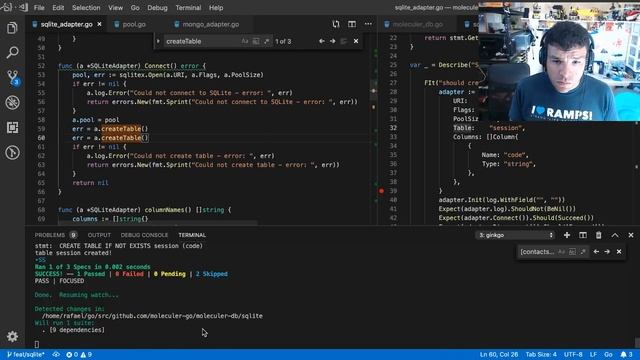Click the editor horizontal scrollbar
This screenshot has width=640, height=360.
(x=157, y=223)
